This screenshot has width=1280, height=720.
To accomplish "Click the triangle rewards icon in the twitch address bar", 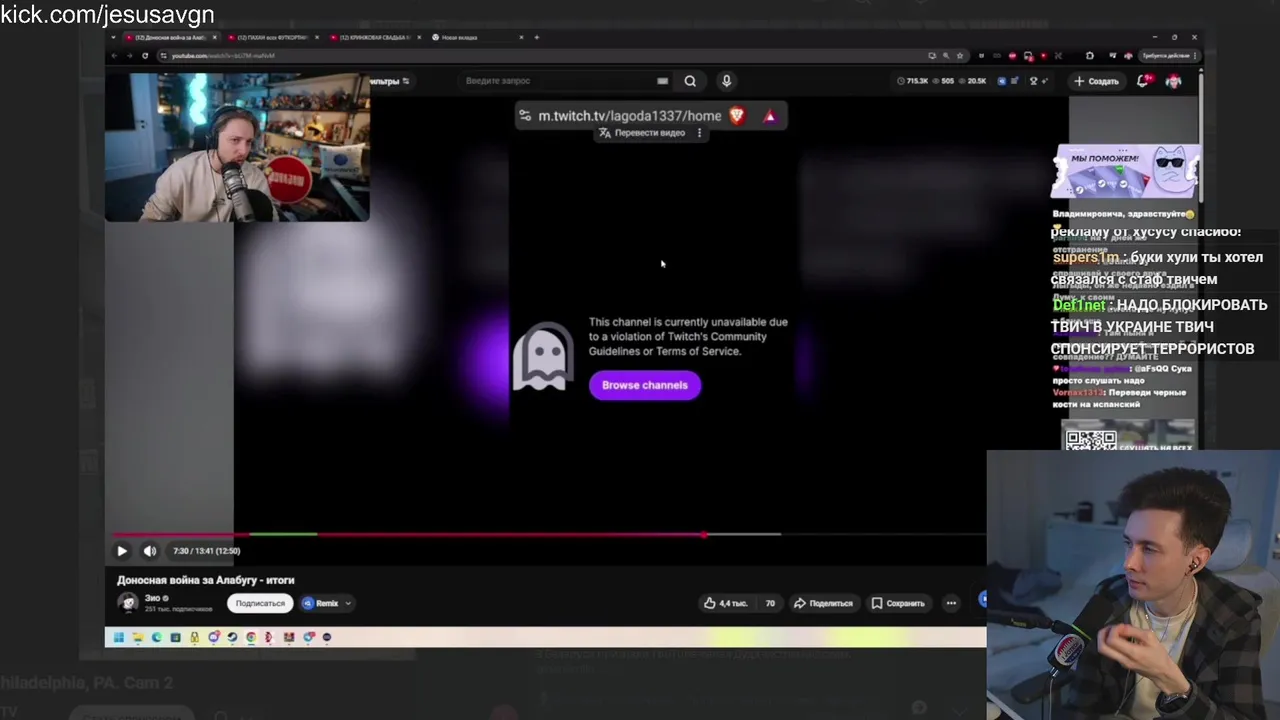I will point(770,116).
